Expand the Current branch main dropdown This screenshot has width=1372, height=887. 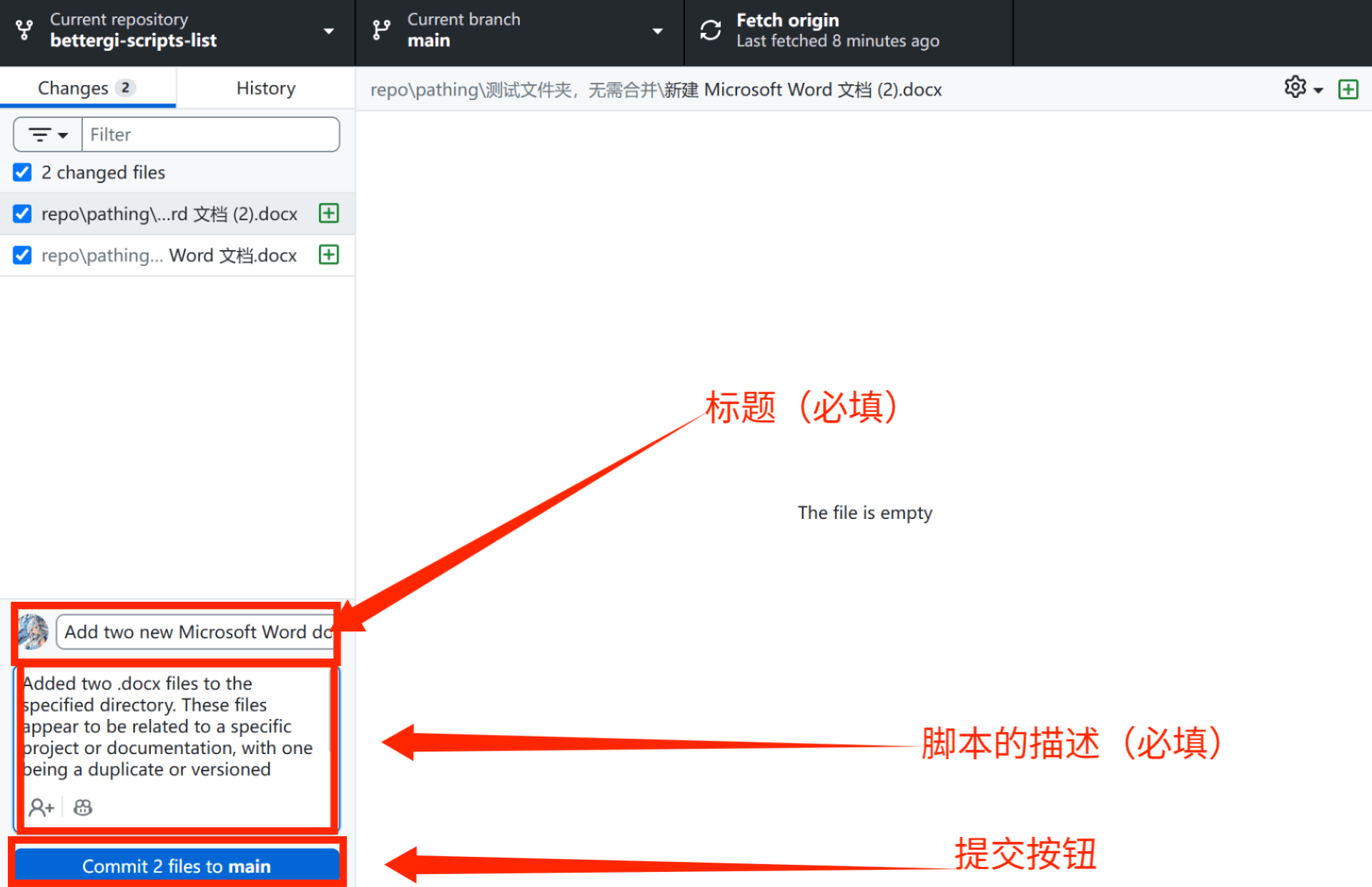[519, 31]
